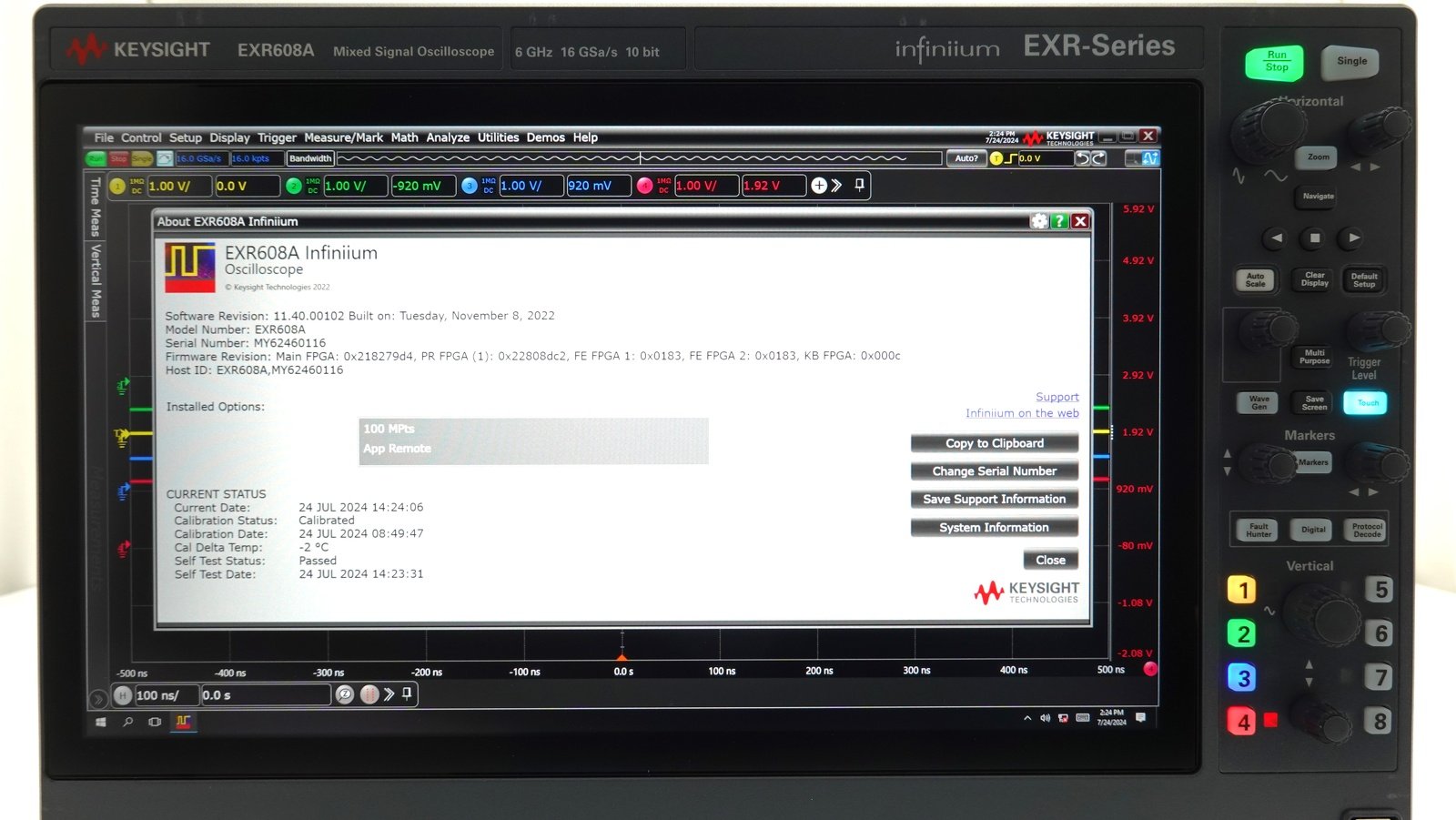Image resolution: width=1456 pixels, height=820 pixels.
Task: Open the Setup menu
Action: coord(186,137)
